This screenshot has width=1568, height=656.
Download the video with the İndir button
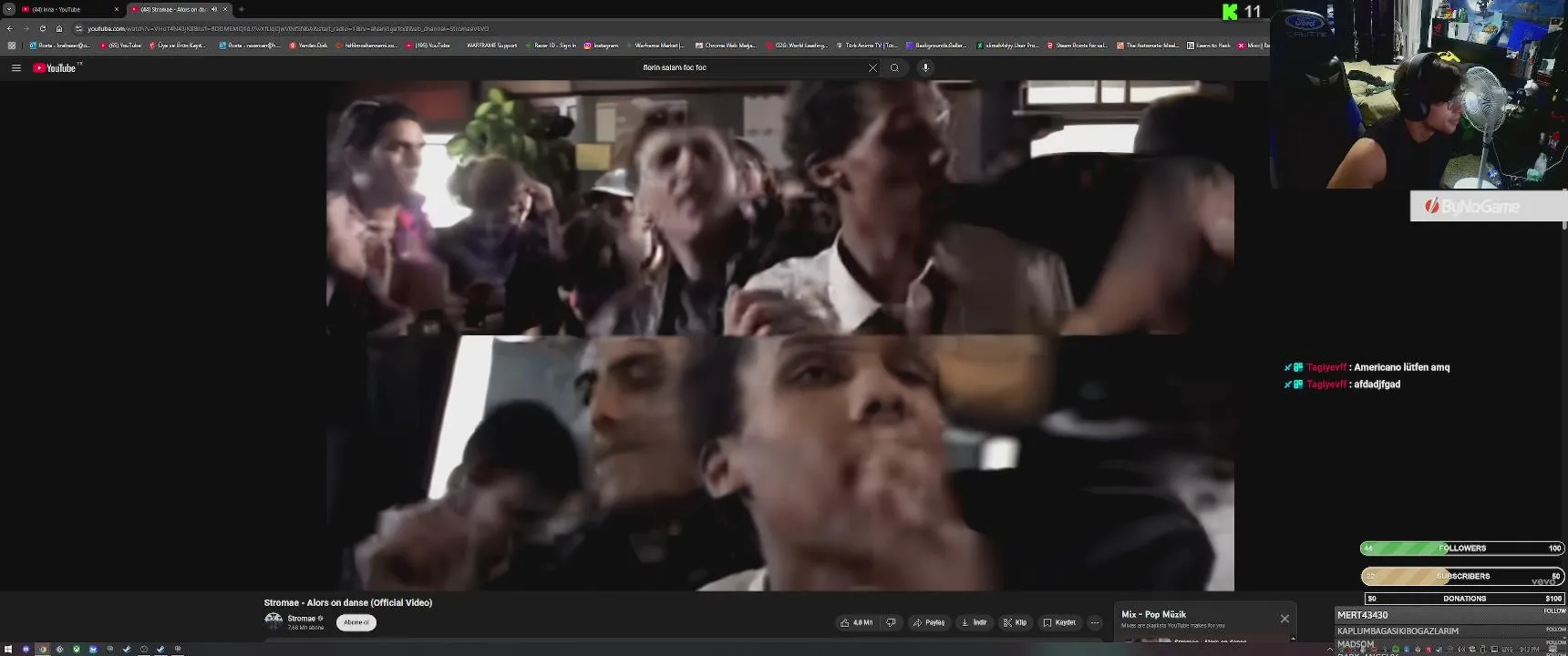(975, 622)
